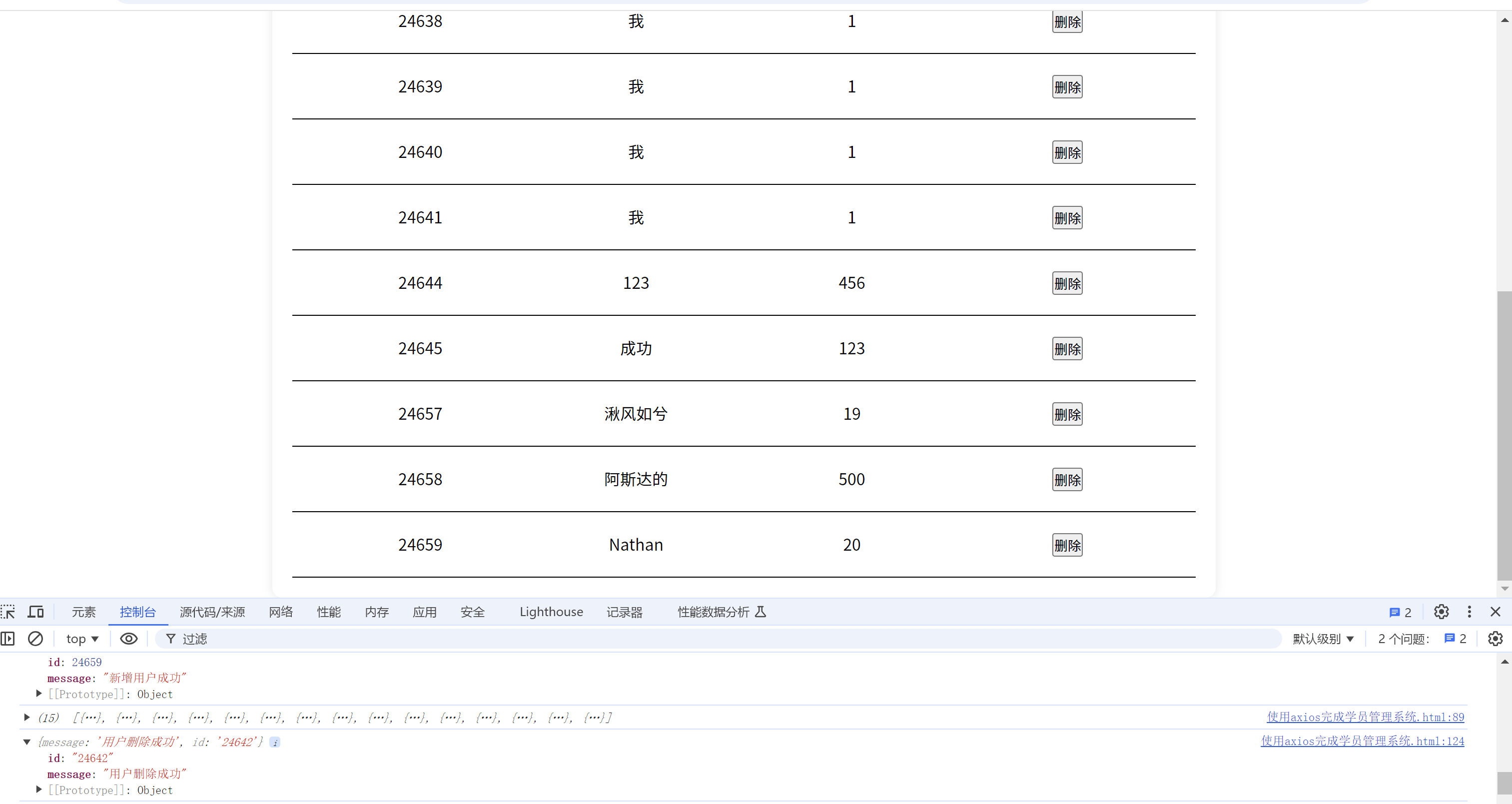Image resolution: width=1512 pixels, height=804 pixels.
Task: Click the 删除 button for entry 24657
Action: [x=1065, y=414]
